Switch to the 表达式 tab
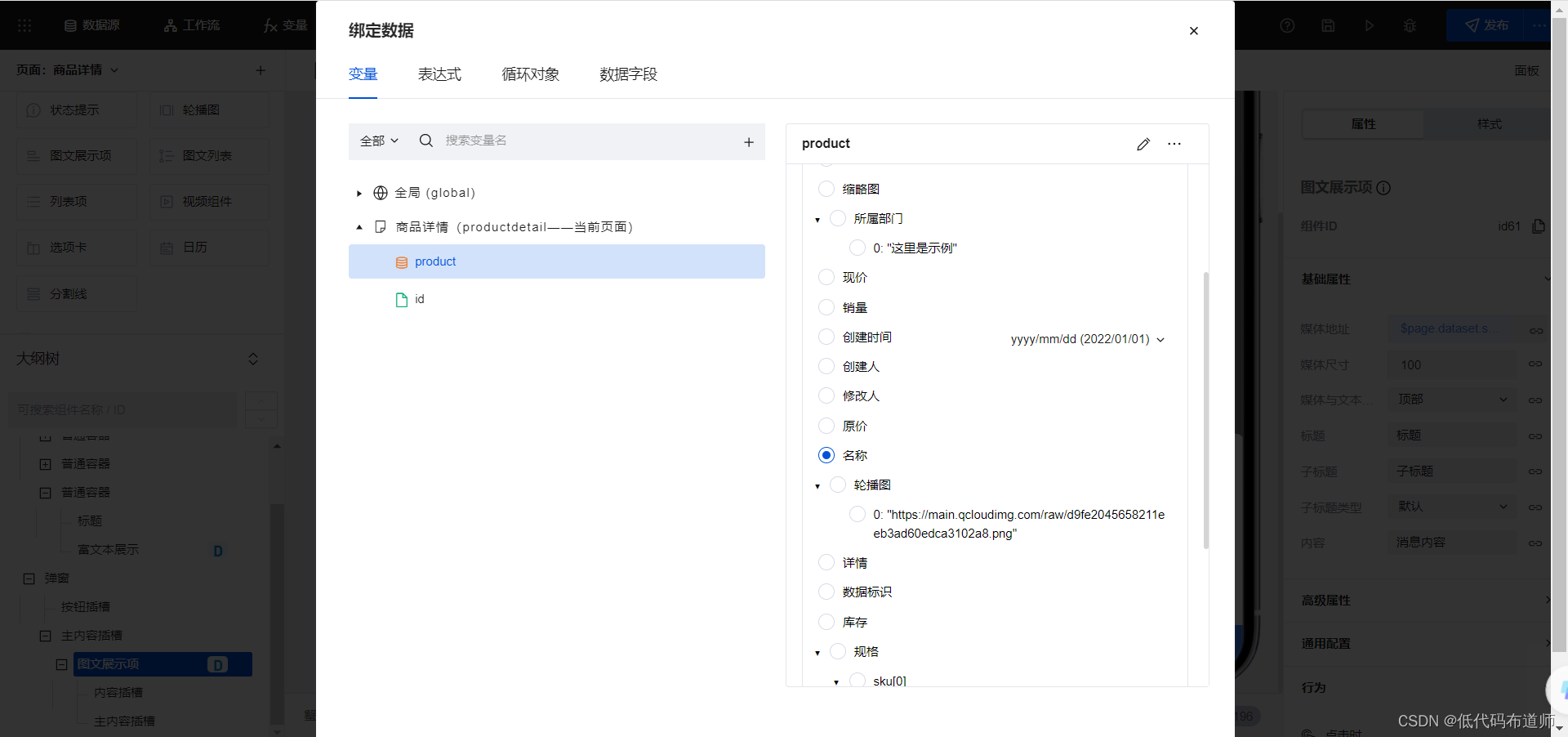This screenshot has height=737, width=1568. point(439,74)
